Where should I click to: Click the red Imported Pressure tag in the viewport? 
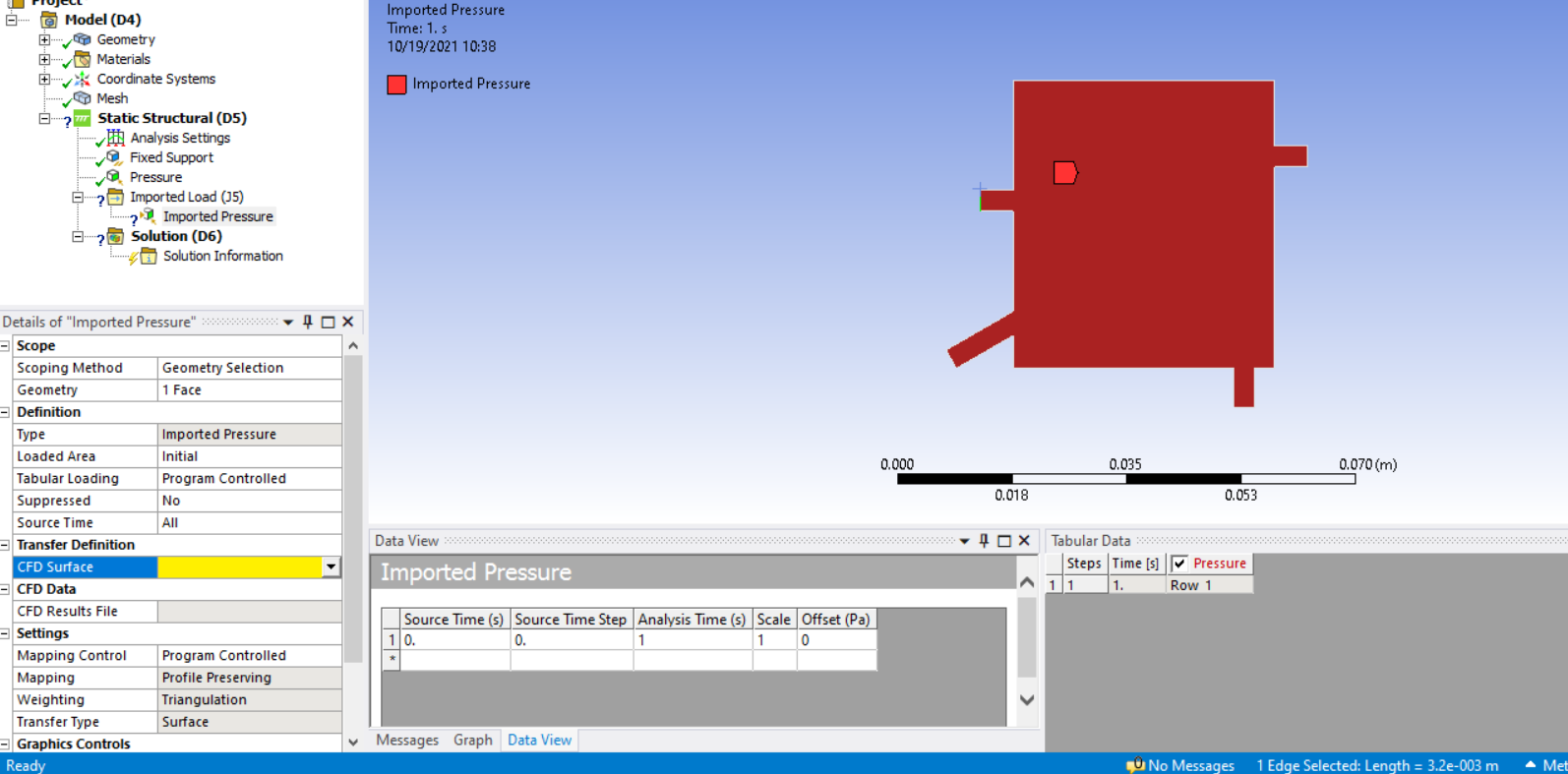[1065, 173]
